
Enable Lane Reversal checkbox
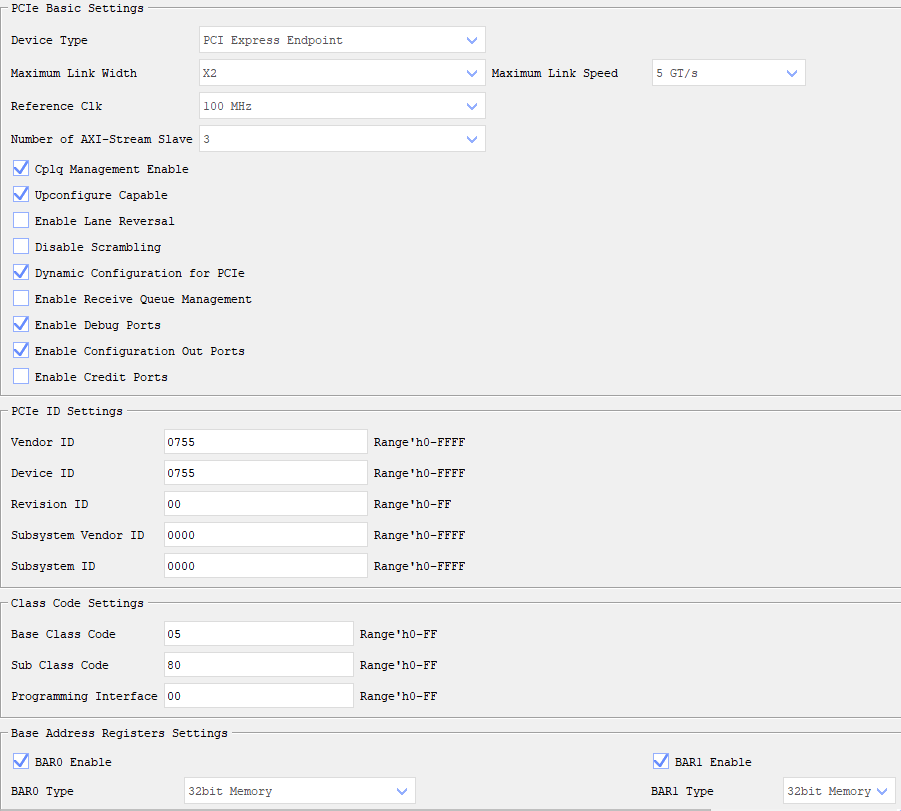21,221
